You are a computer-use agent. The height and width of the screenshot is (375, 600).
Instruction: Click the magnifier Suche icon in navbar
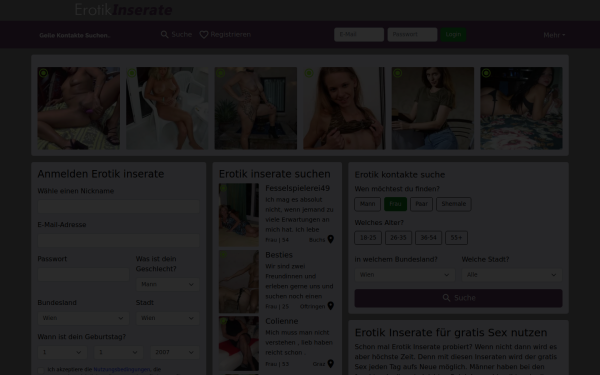[165, 35]
